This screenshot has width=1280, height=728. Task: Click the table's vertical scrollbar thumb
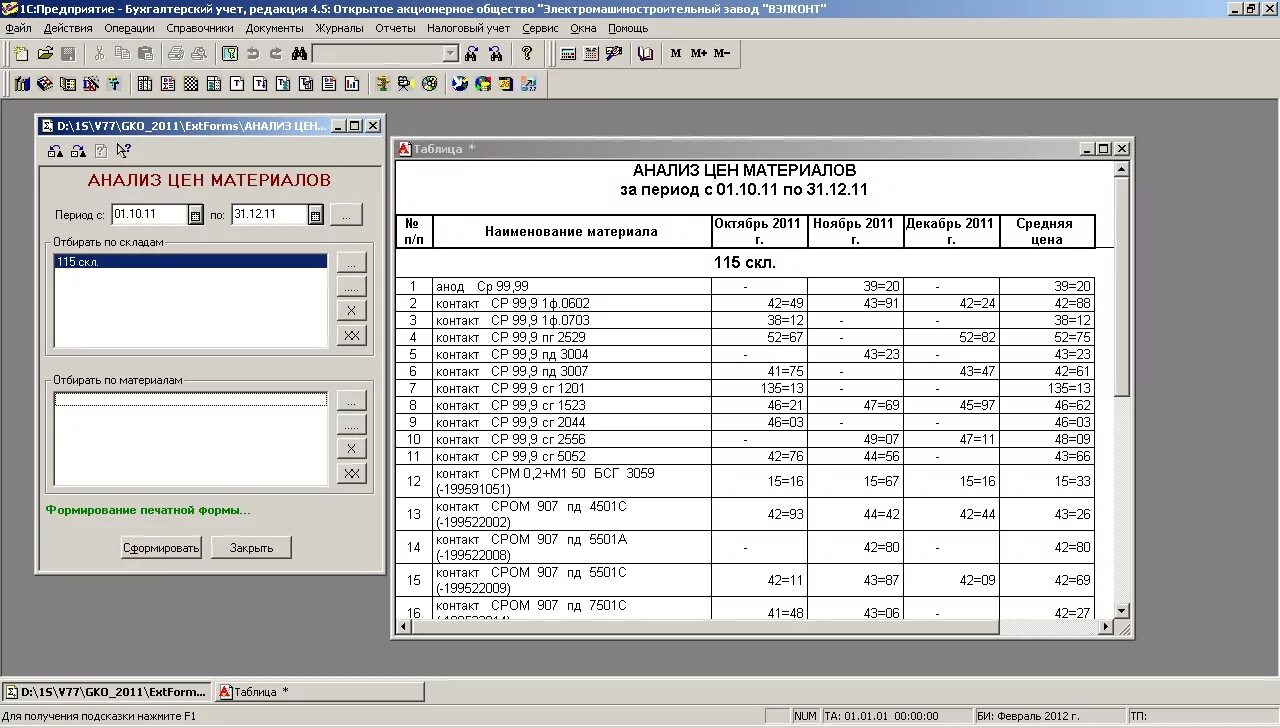coord(1122,285)
